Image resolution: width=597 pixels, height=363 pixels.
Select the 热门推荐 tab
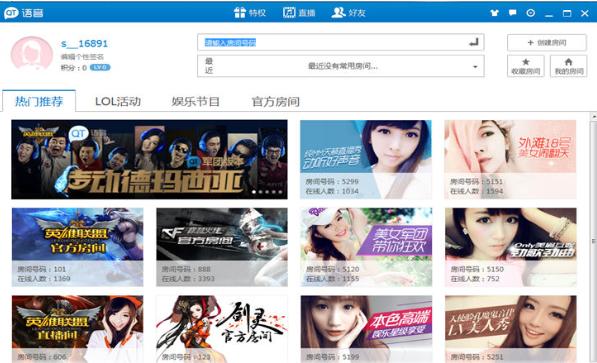point(39,101)
